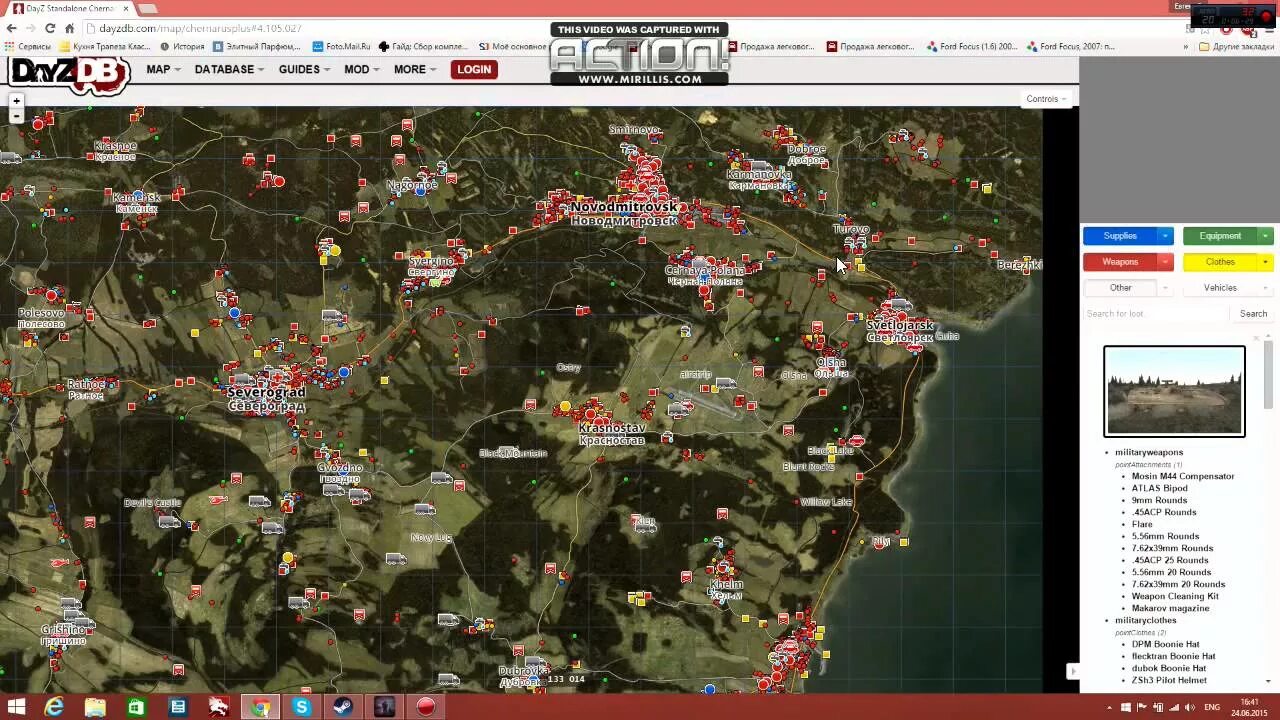The image size is (1280, 720).
Task: Open the GUIDES menu
Action: click(304, 70)
